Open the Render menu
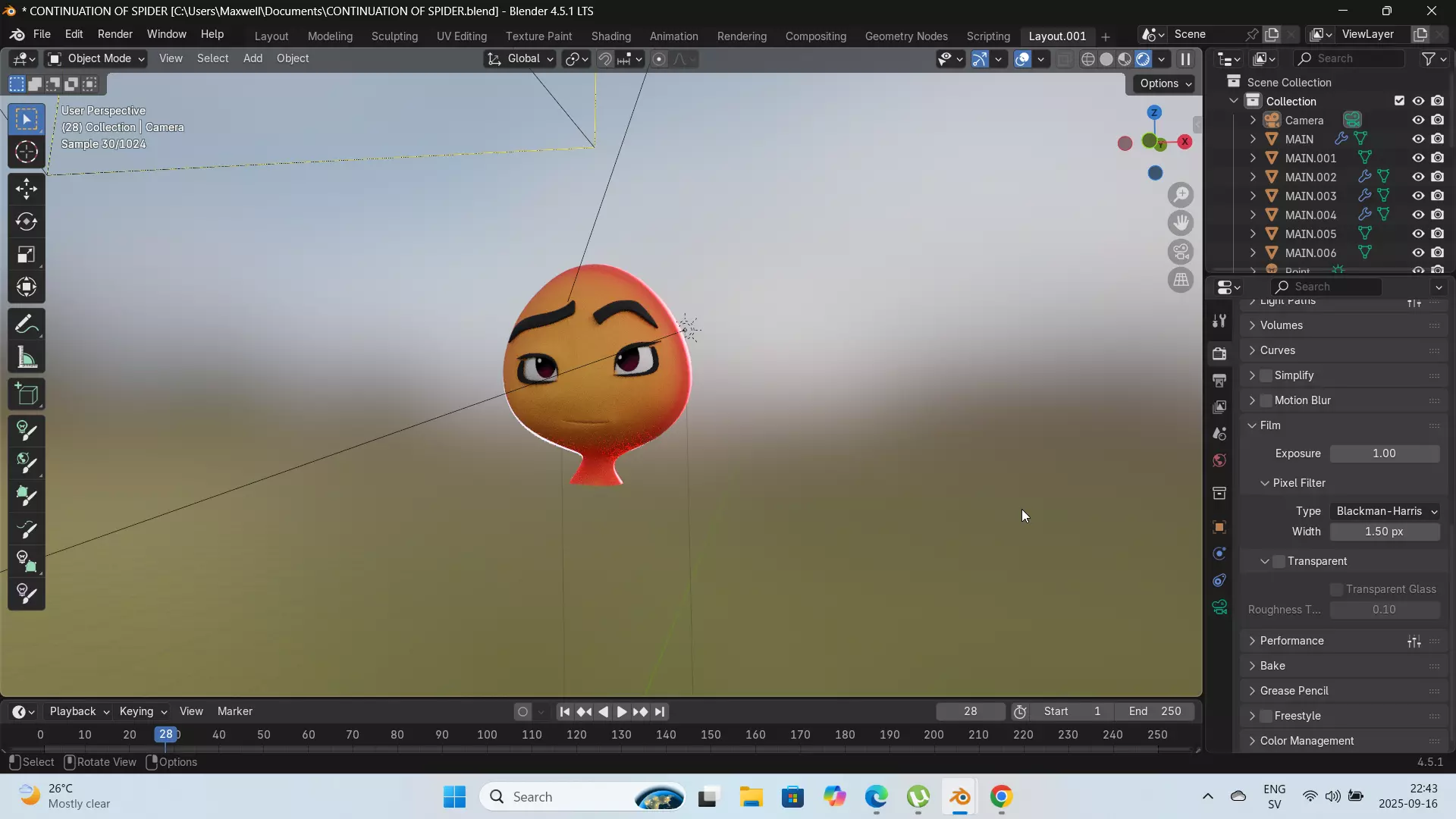1456x819 pixels. click(115, 34)
